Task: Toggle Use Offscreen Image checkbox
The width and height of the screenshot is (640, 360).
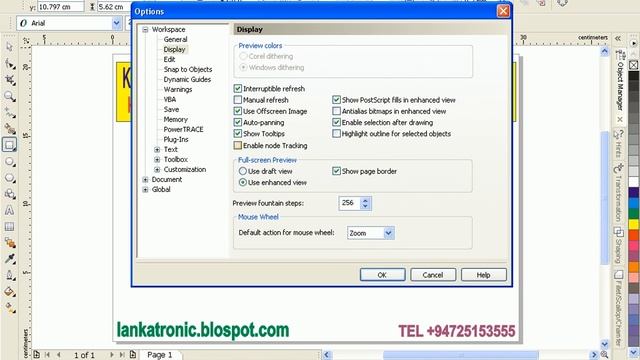Action: [238, 111]
